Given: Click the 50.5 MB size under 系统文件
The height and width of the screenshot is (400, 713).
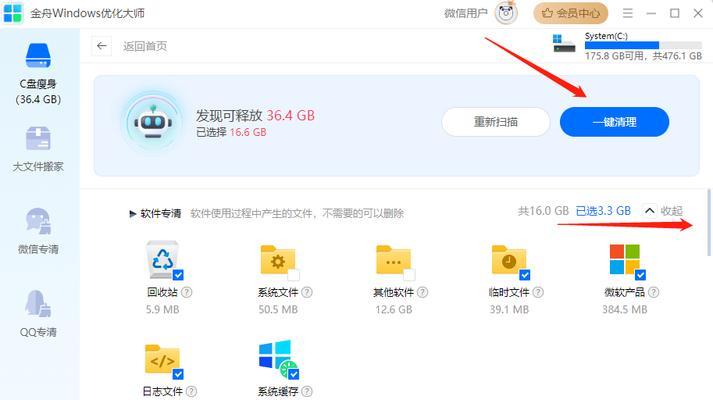Looking at the screenshot, I should pyautogui.click(x=278, y=310).
